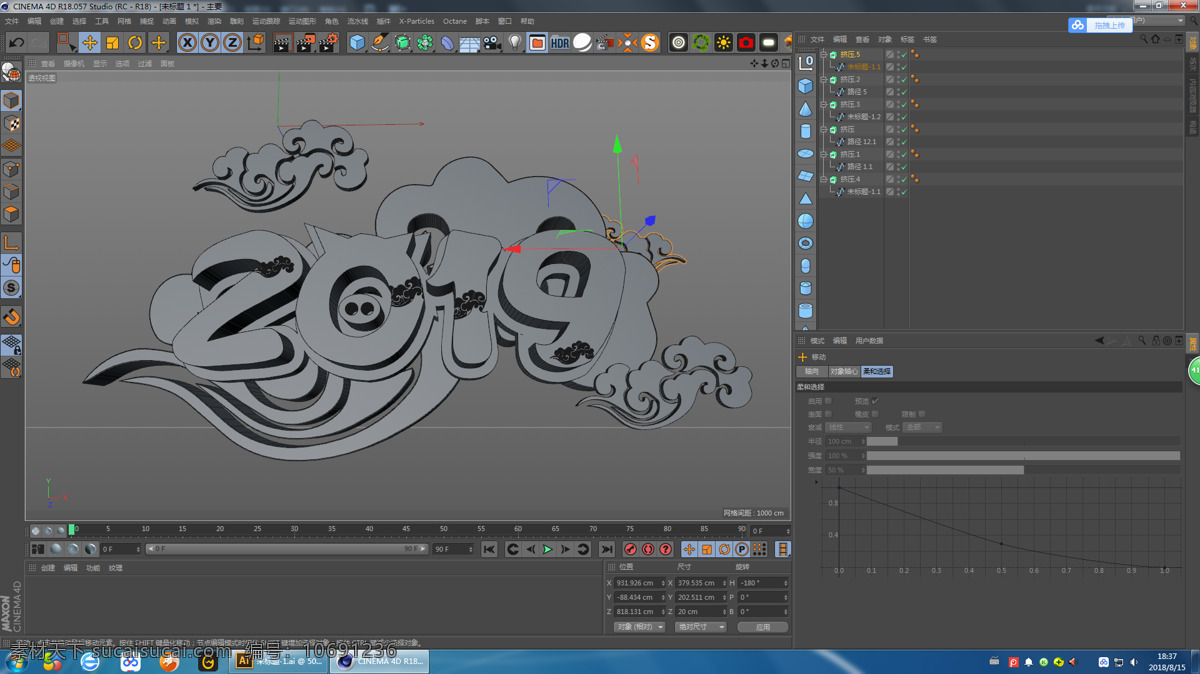This screenshot has height=674, width=1200.
Task: Add a cube primitive from toolbar
Action: click(357, 42)
